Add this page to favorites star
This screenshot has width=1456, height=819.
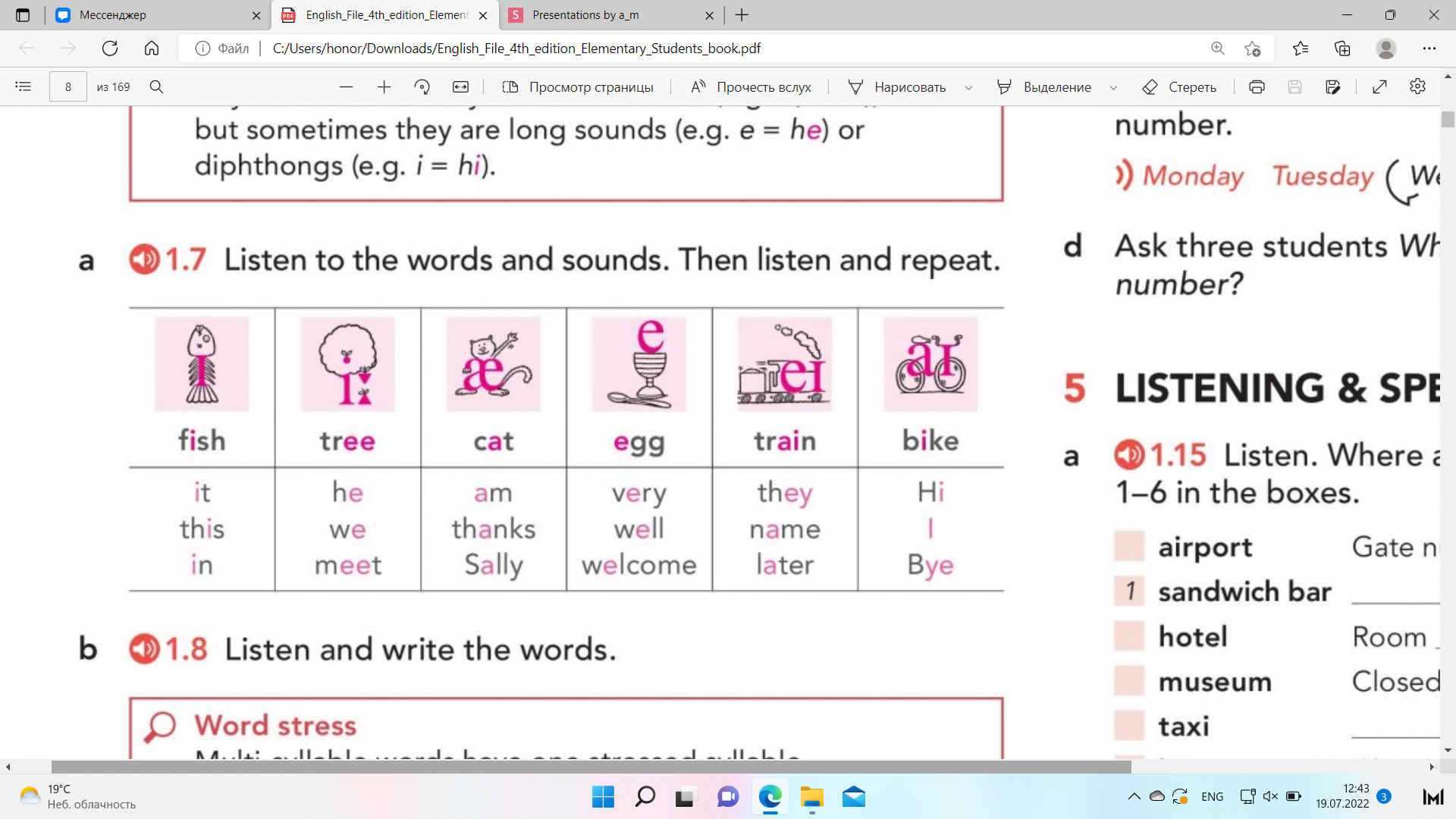coord(1252,49)
